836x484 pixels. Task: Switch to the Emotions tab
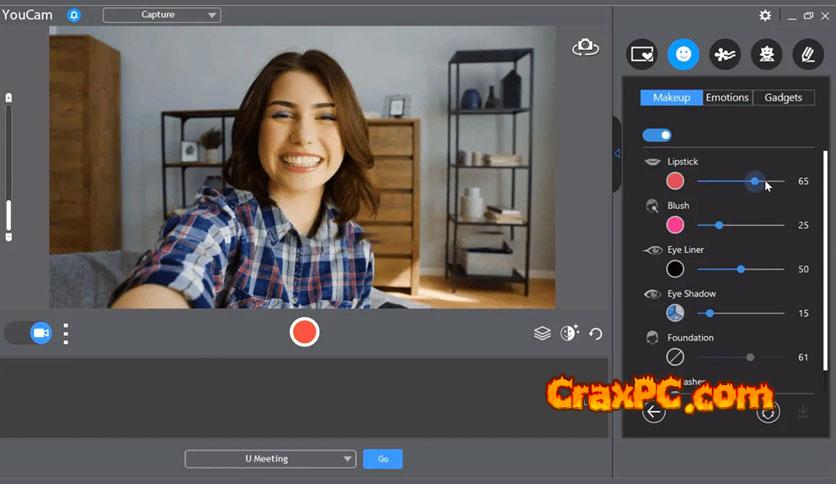click(727, 97)
